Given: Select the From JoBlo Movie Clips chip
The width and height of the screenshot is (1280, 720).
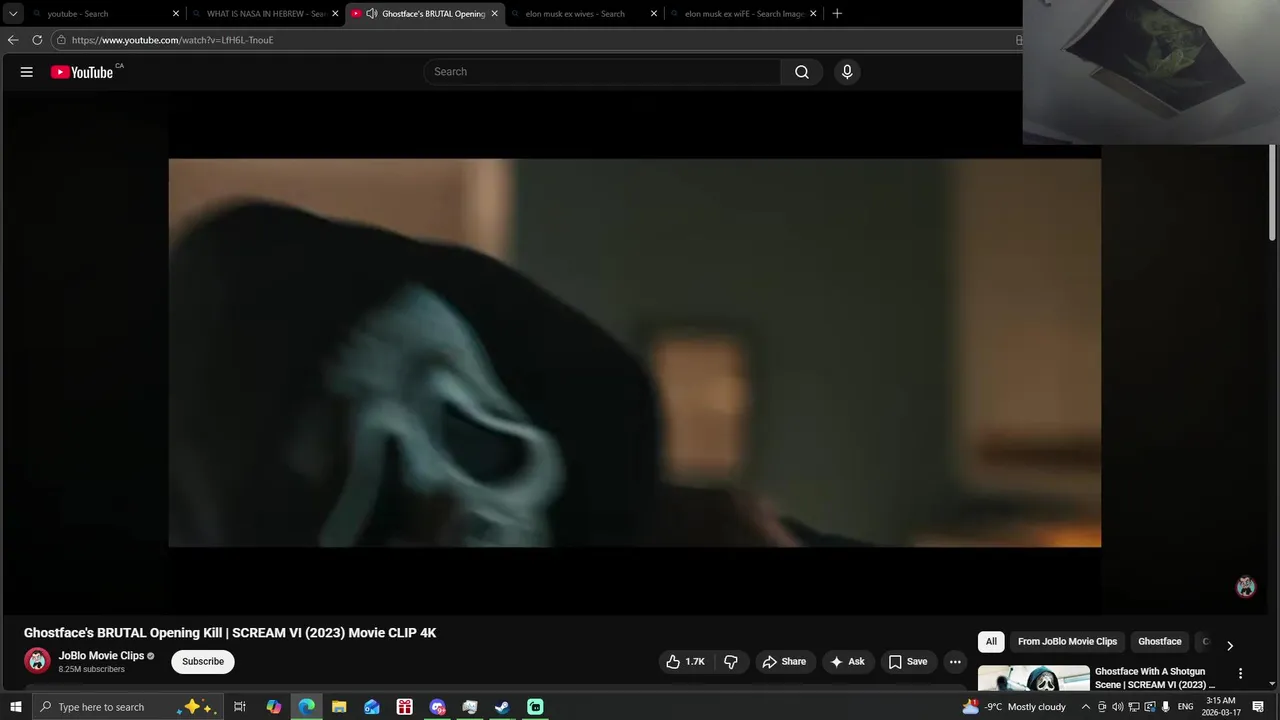Looking at the screenshot, I should [1067, 642].
